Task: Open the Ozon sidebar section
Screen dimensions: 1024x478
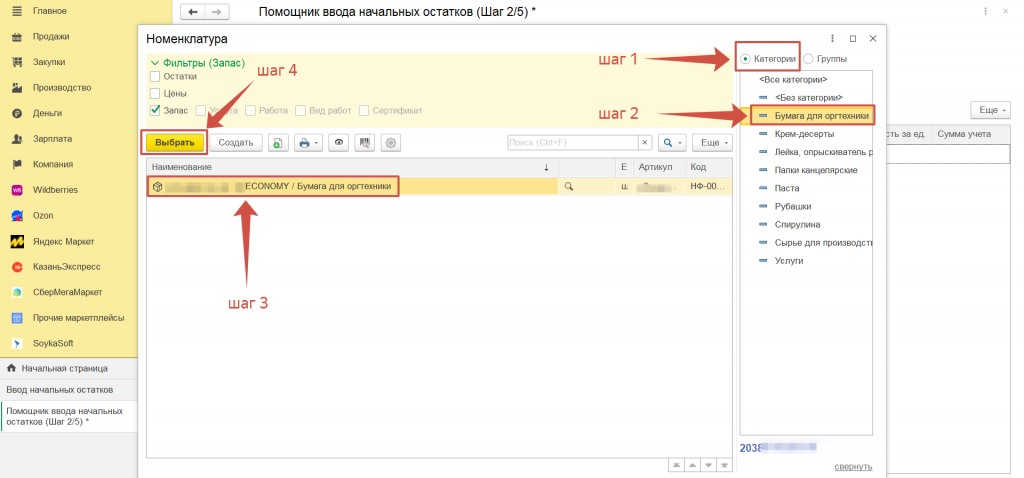Action: pyautogui.click(x=44, y=215)
